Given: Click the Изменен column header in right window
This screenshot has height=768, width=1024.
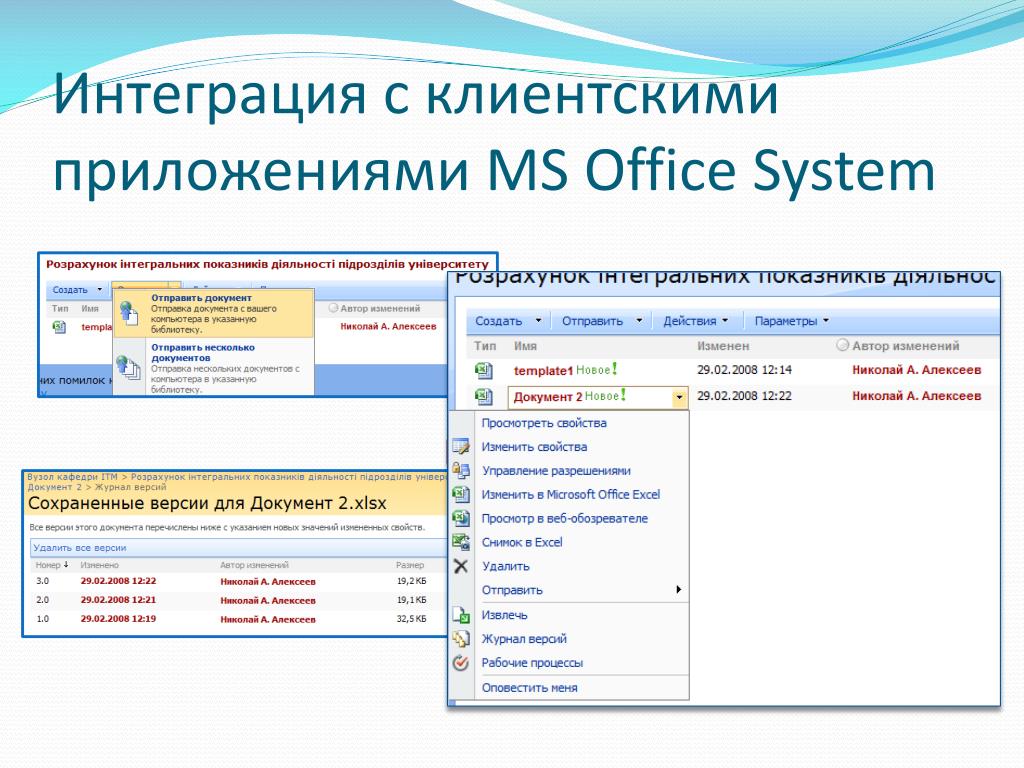Looking at the screenshot, I should 723,346.
